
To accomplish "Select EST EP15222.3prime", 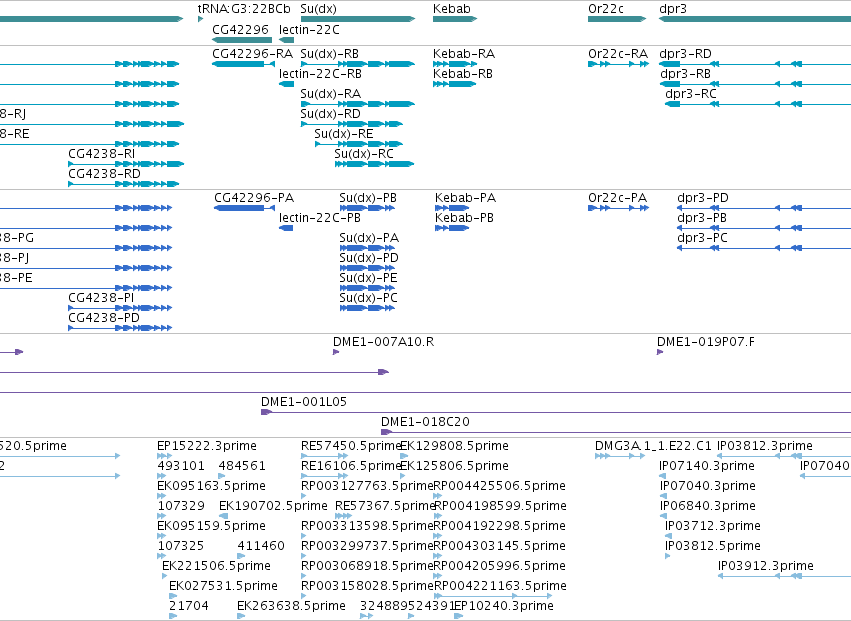I will coord(164,457).
